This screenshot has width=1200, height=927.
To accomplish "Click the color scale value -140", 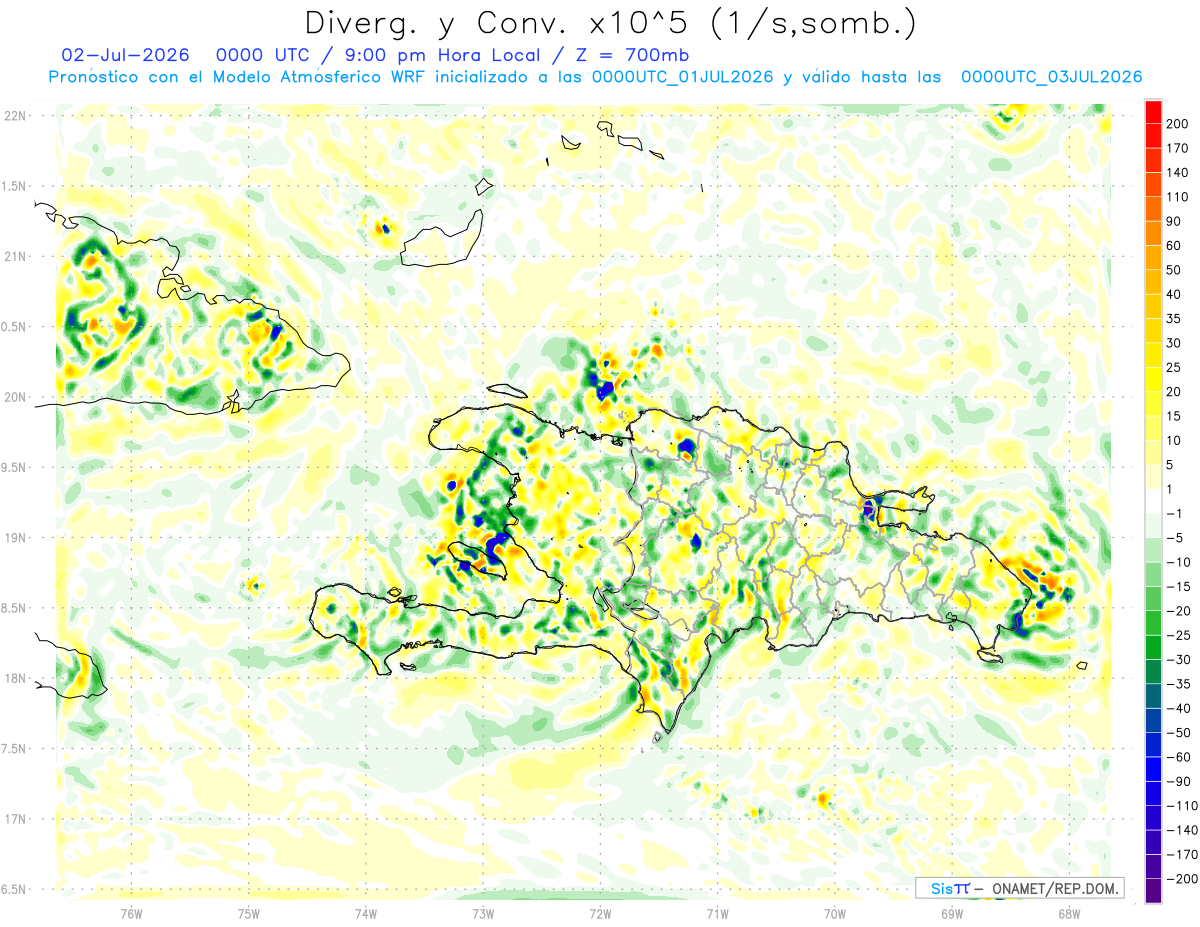I will [x=1184, y=830].
